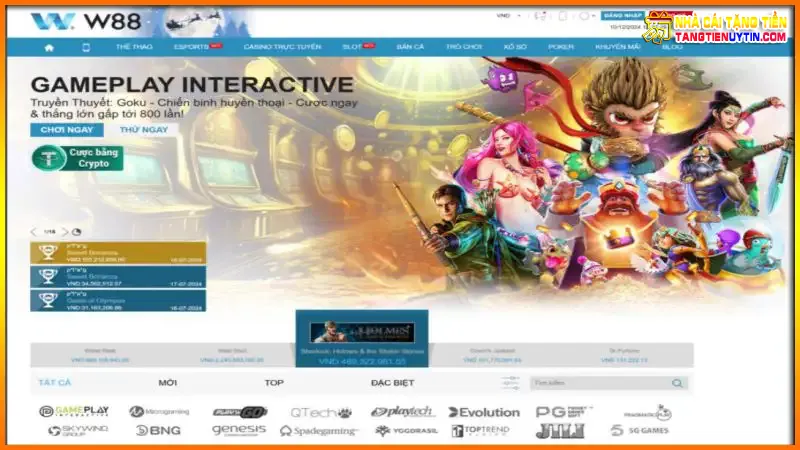
Task: Open the mobile app icon in navbar
Action: [x=86, y=47]
